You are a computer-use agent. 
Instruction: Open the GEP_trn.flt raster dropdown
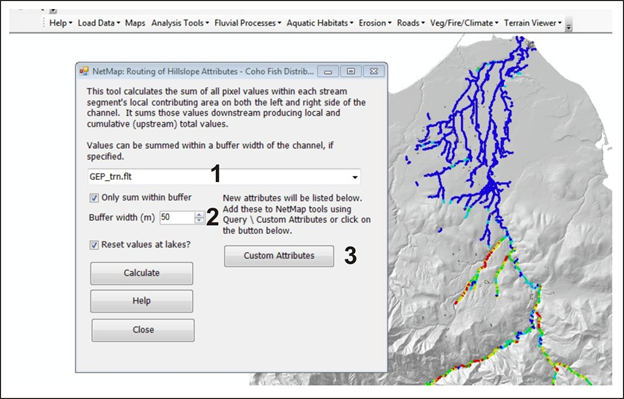355,177
